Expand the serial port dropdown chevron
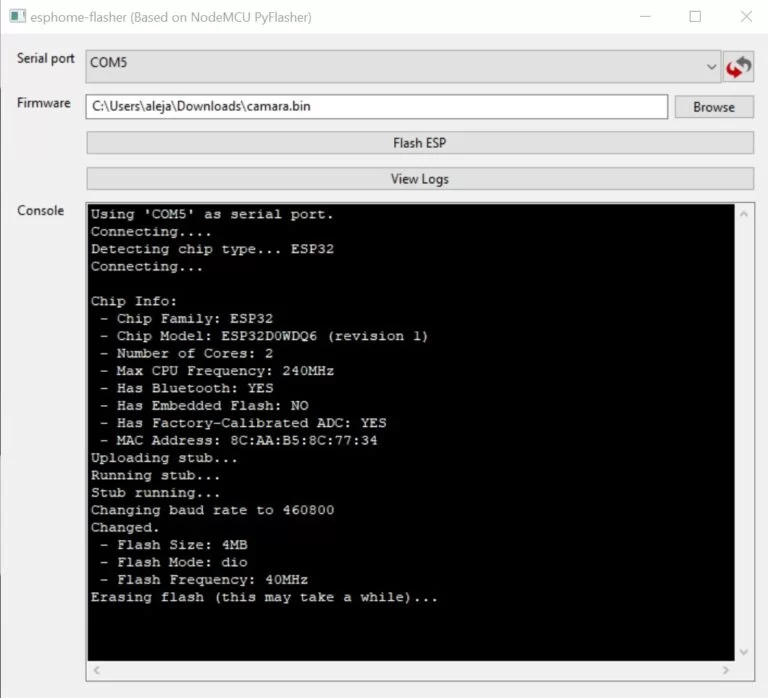Image resolution: width=768 pixels, height=698 pixels. pyautogui.click(x=711, y=67)
